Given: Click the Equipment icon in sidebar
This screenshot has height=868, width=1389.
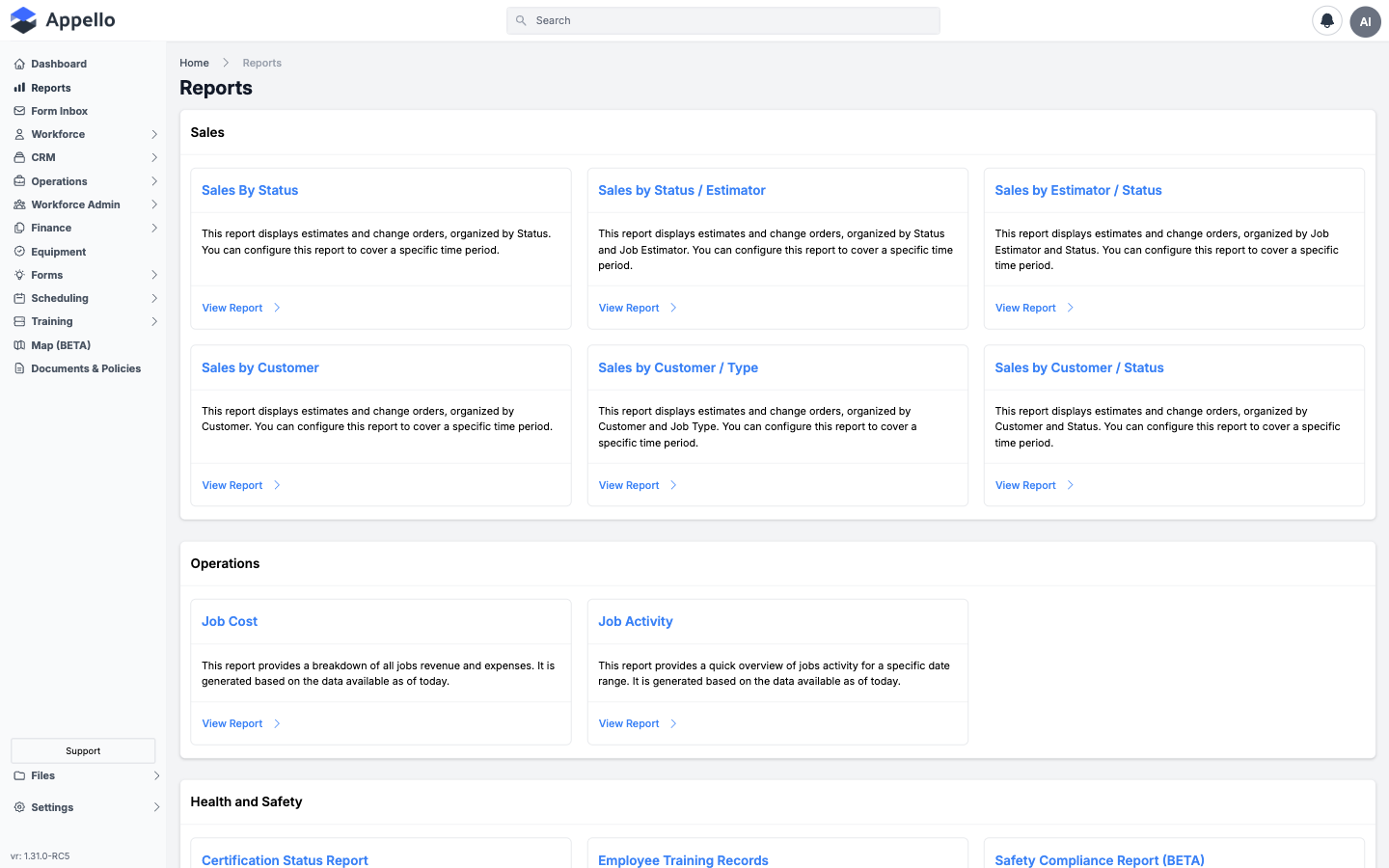Looking at the screenshot, I should coord(19,252).
